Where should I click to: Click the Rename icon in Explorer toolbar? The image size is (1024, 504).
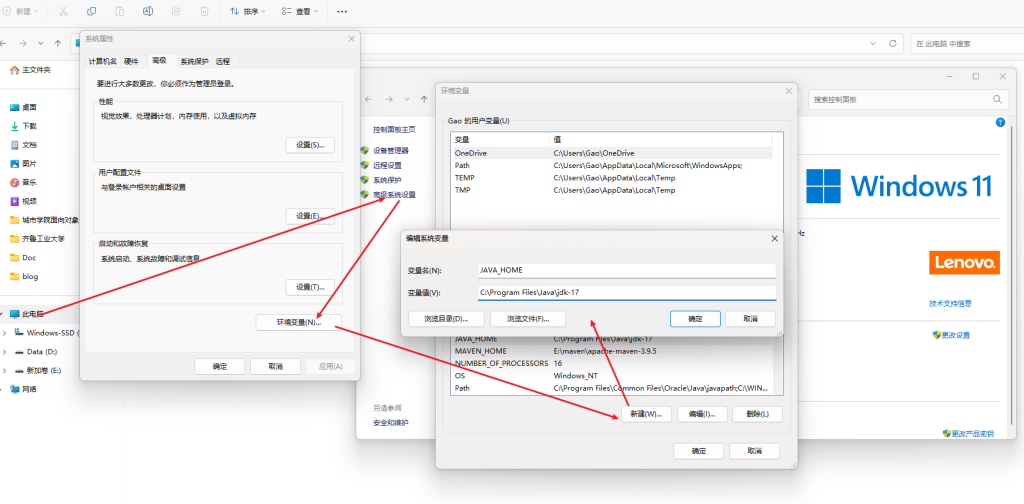(148, 11)
